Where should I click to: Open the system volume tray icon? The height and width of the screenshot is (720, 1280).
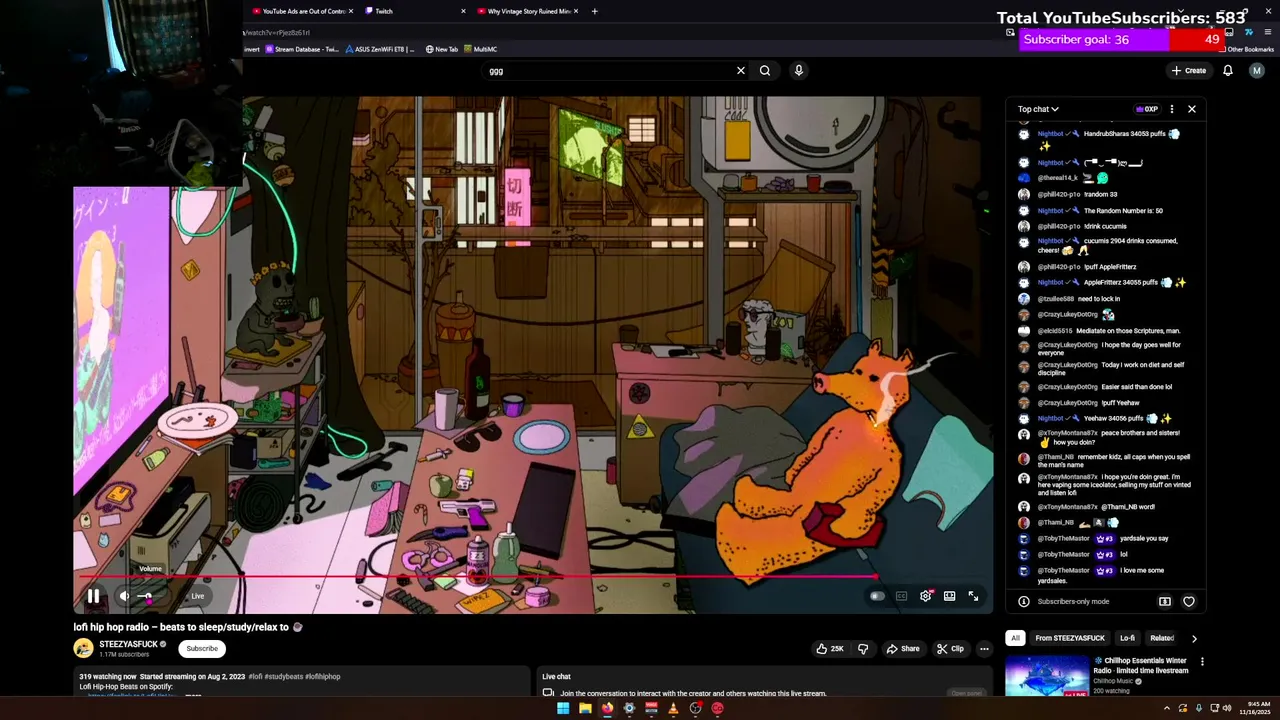[x=1227, y=708]
